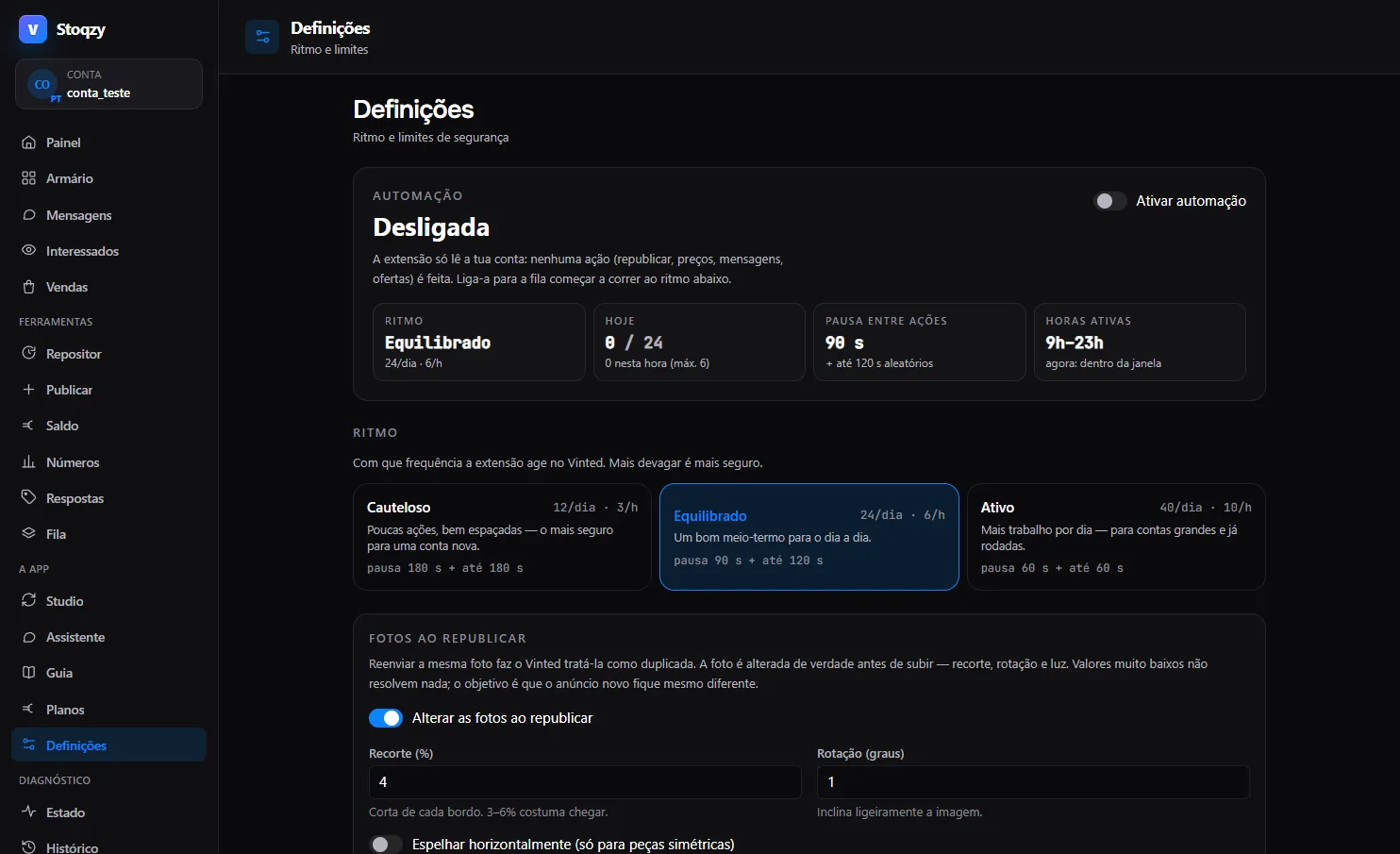
Task: Select the Cauteloso rhythm card
Action: click(502, 537)
